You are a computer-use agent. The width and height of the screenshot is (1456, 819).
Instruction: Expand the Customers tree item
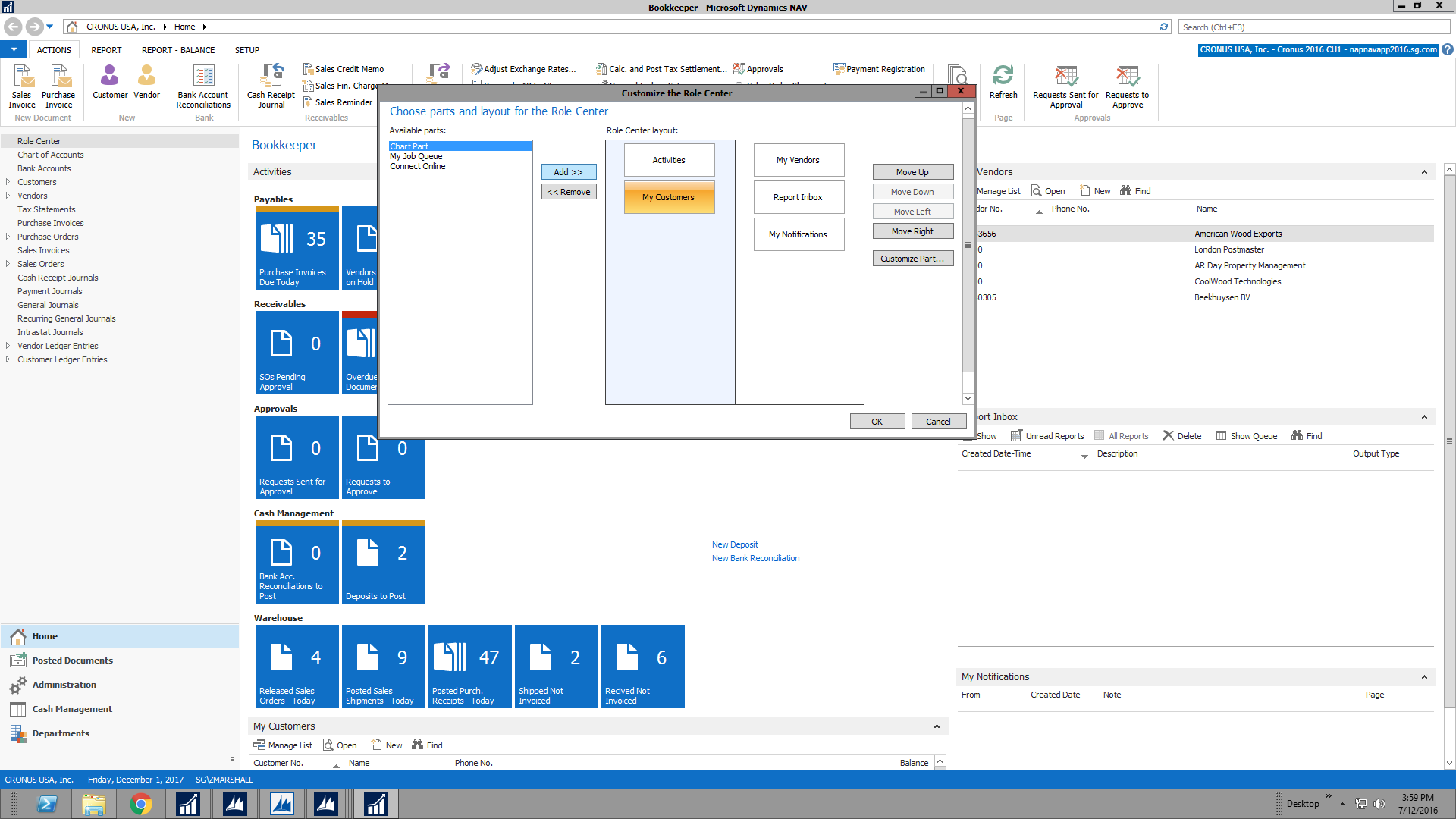click(8, 182)
